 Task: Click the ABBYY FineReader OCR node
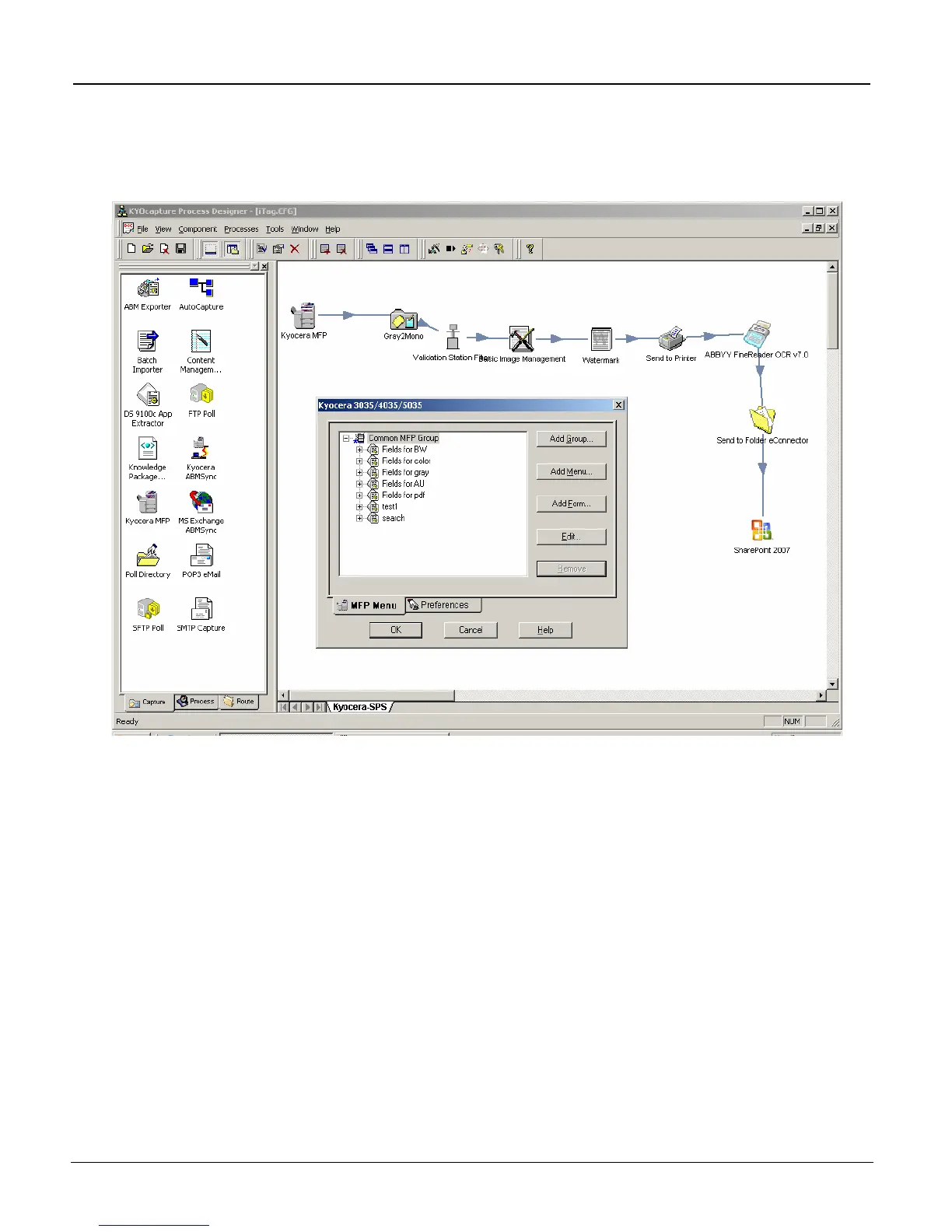coord(757,340)
